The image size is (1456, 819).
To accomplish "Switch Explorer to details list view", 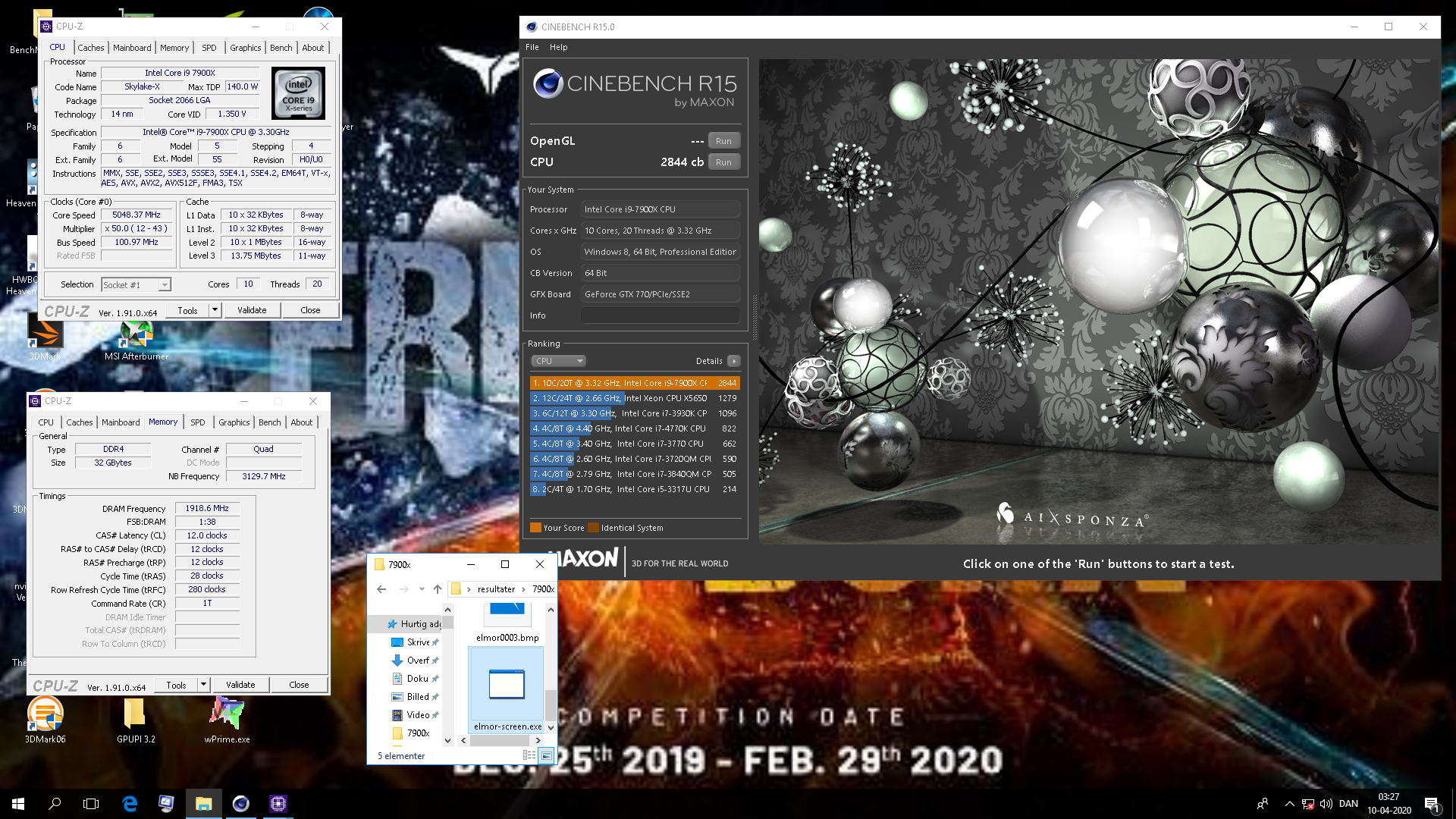I will coord(529,755).
